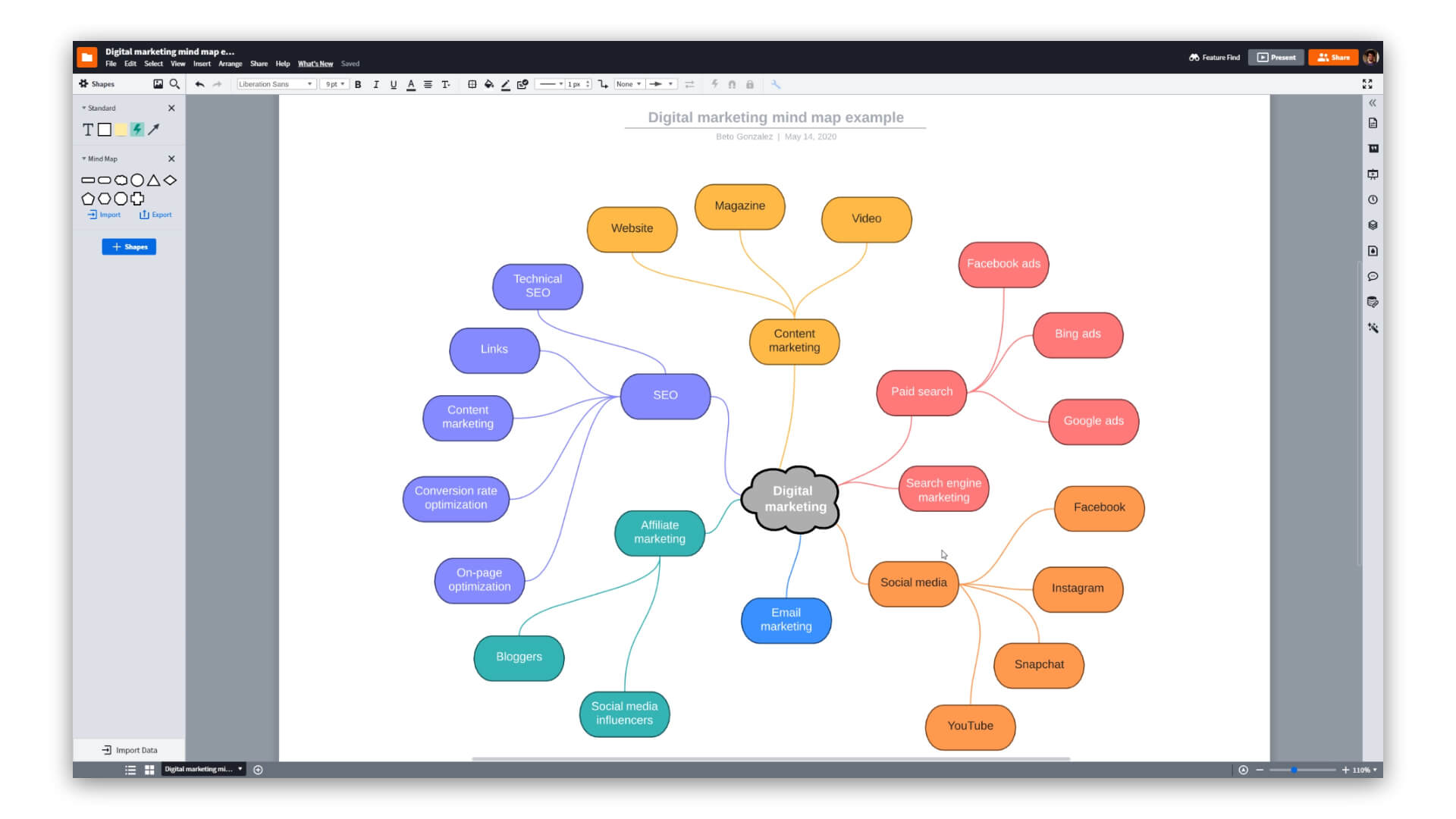Close the Standard shapes panel

point(171,108)
